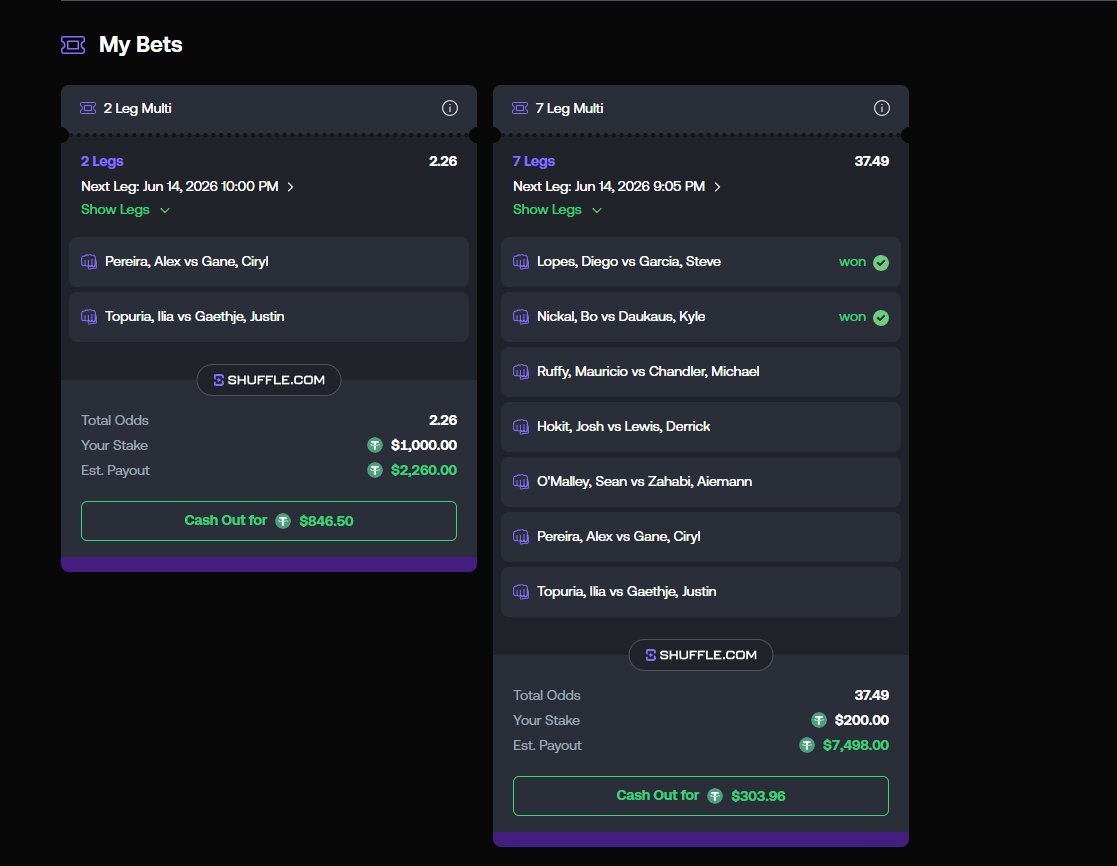The image size is (1117, 866).
Task: Click the 7 Leg Multi card title
Action: pyautogui.click(x=569, y=108)
